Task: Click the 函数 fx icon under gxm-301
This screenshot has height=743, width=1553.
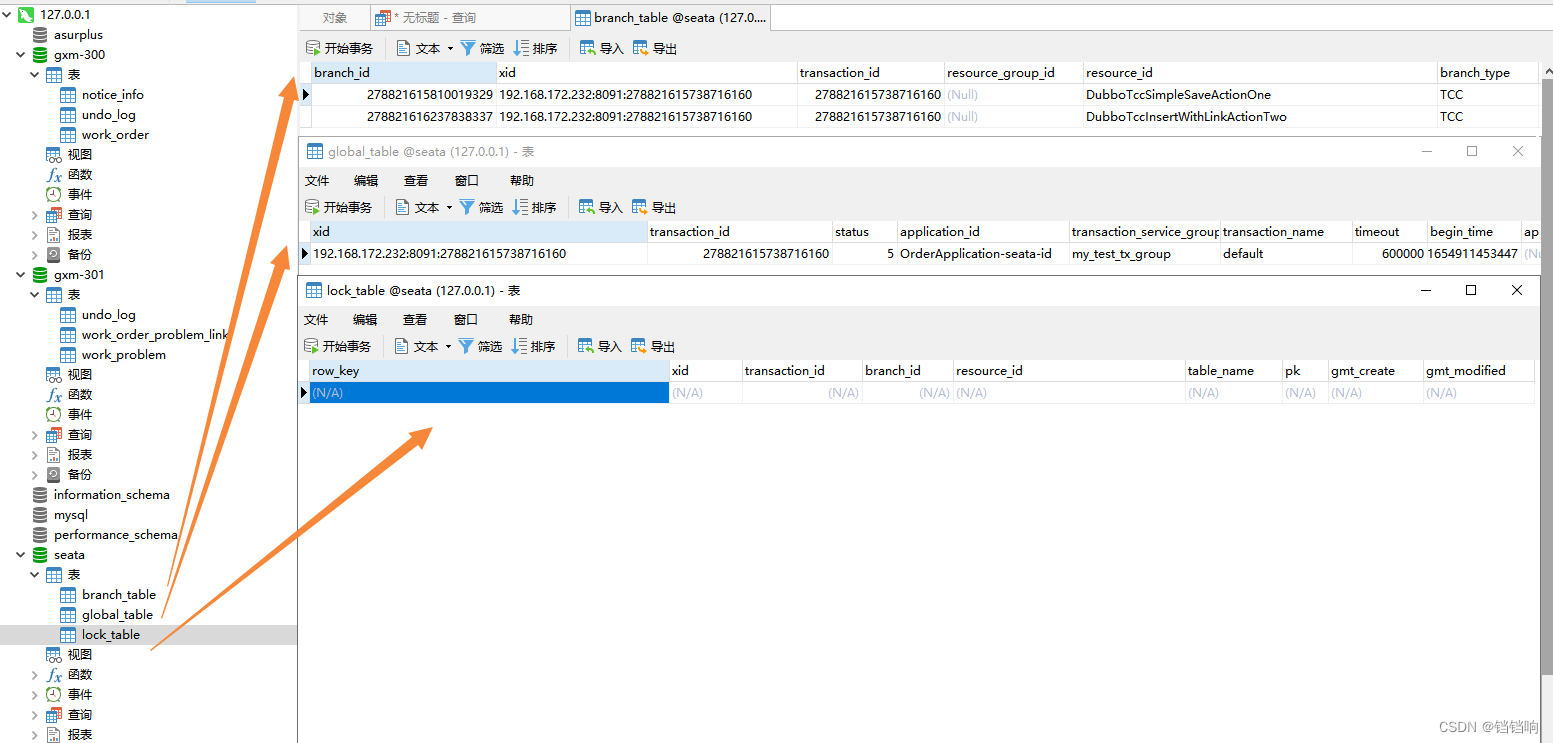Action: coord(54,395)
